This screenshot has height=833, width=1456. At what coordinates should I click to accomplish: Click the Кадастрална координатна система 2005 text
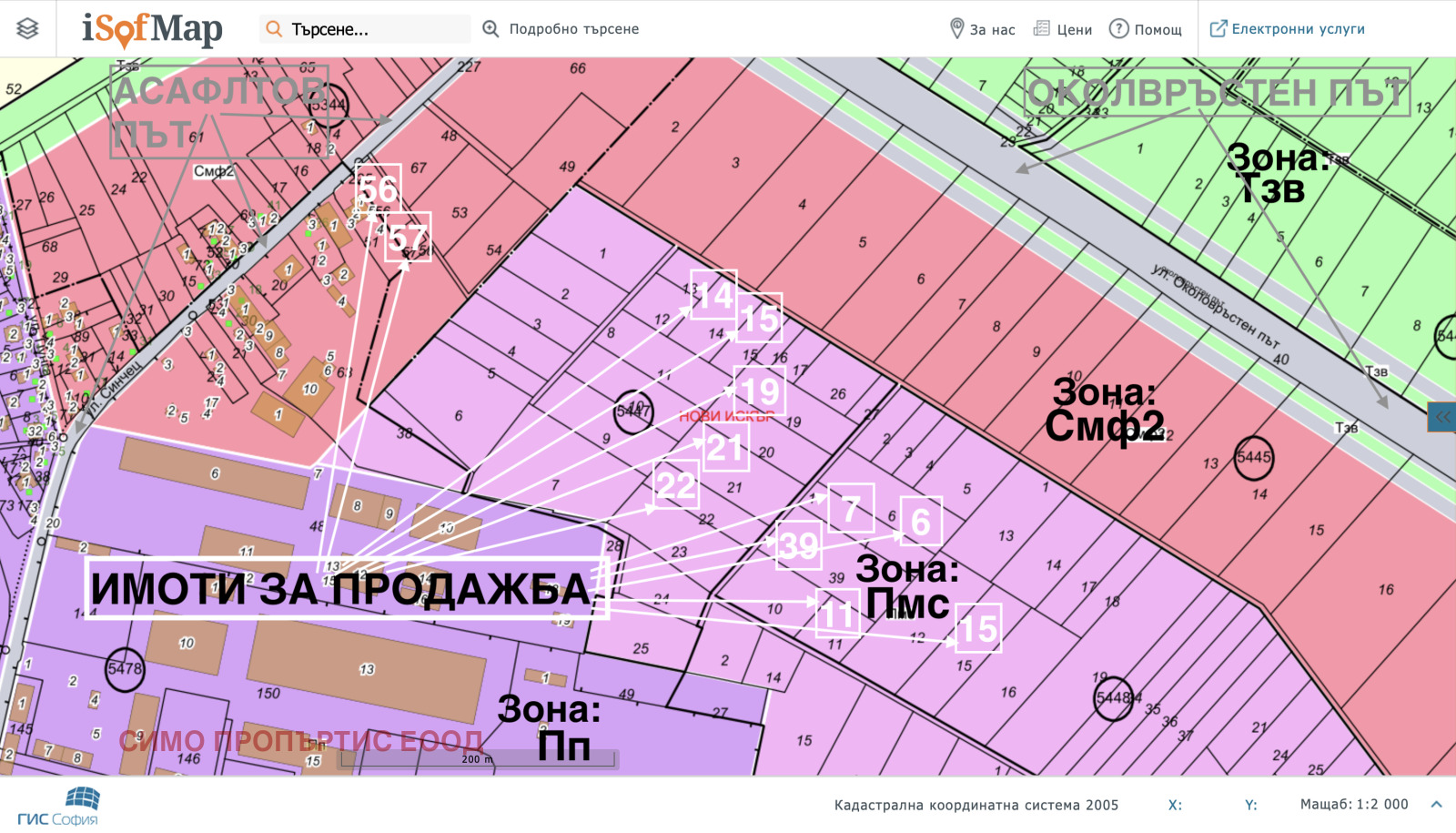tap(976, 805)
